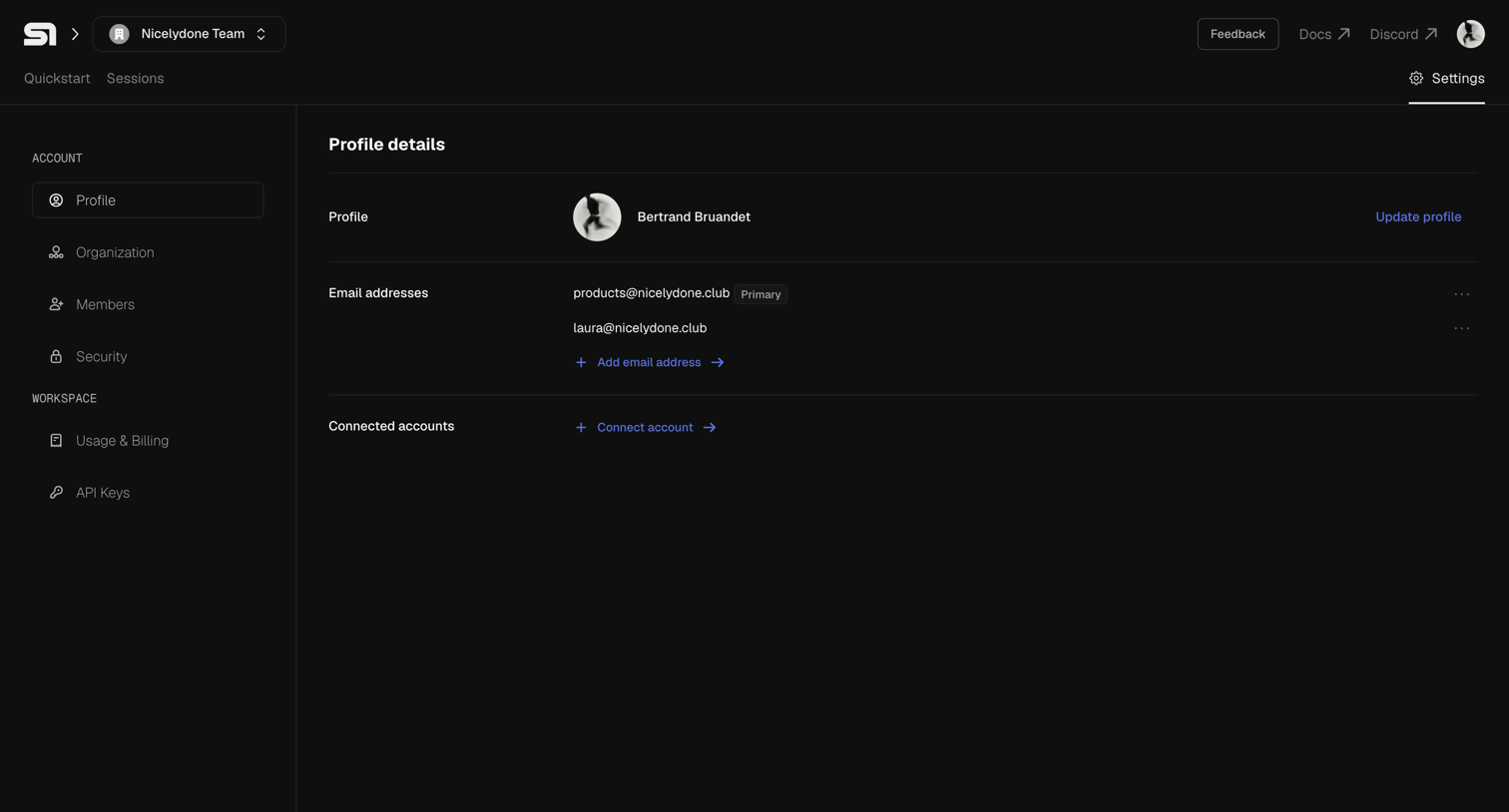
Task: Open options menu for laura@nicelydone.club
Action: (1461, 328)
